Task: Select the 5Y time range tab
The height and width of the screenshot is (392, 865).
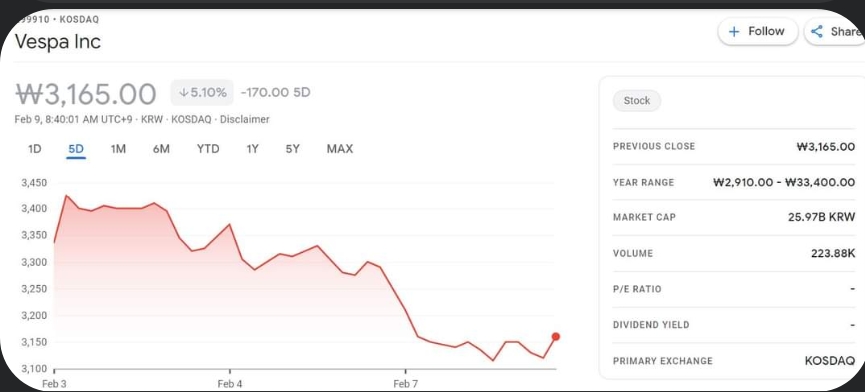Action: 292,149
